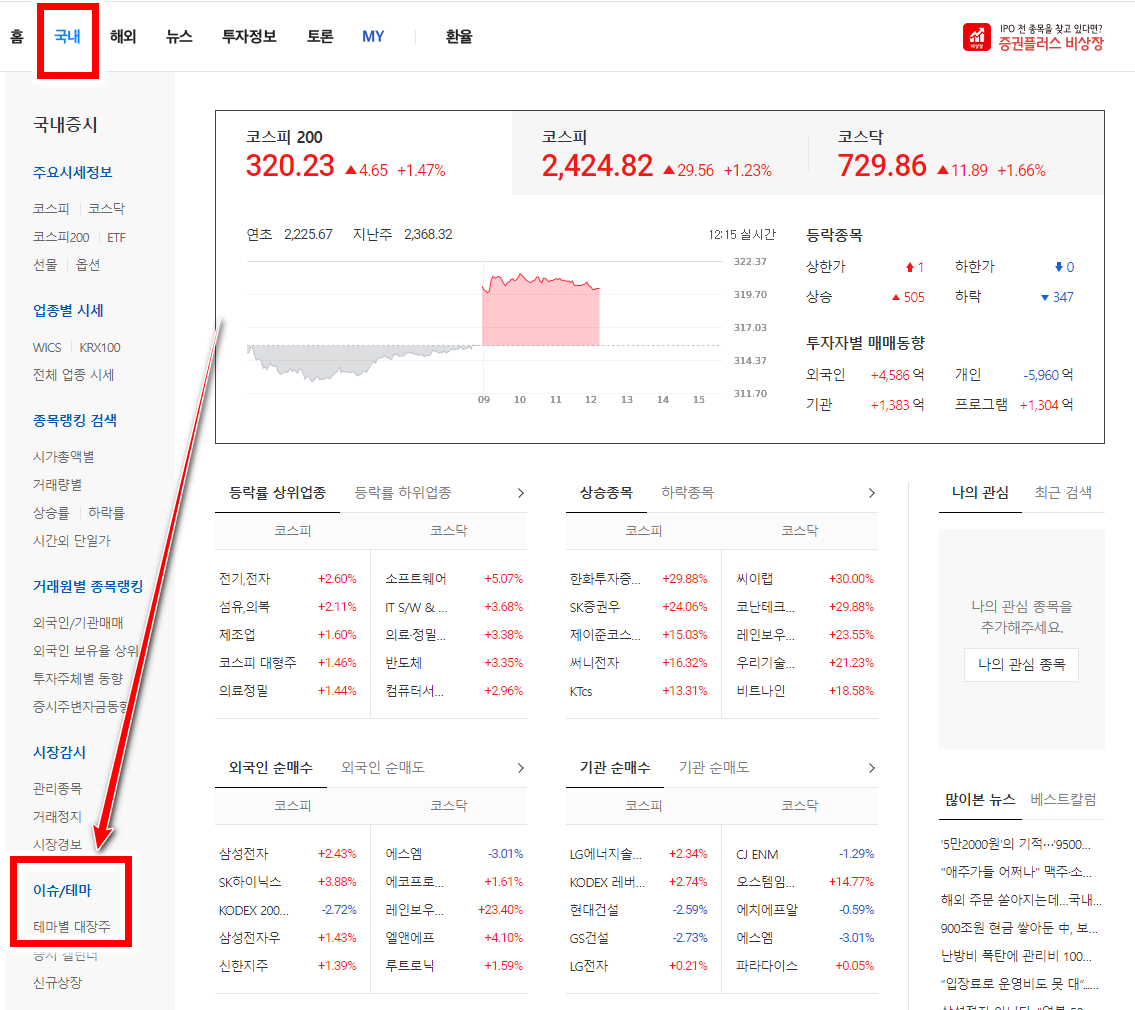Click the KOSPI 200 intraday chart
This screenshot has width=1135, height=1010.
tap(485, 327)
